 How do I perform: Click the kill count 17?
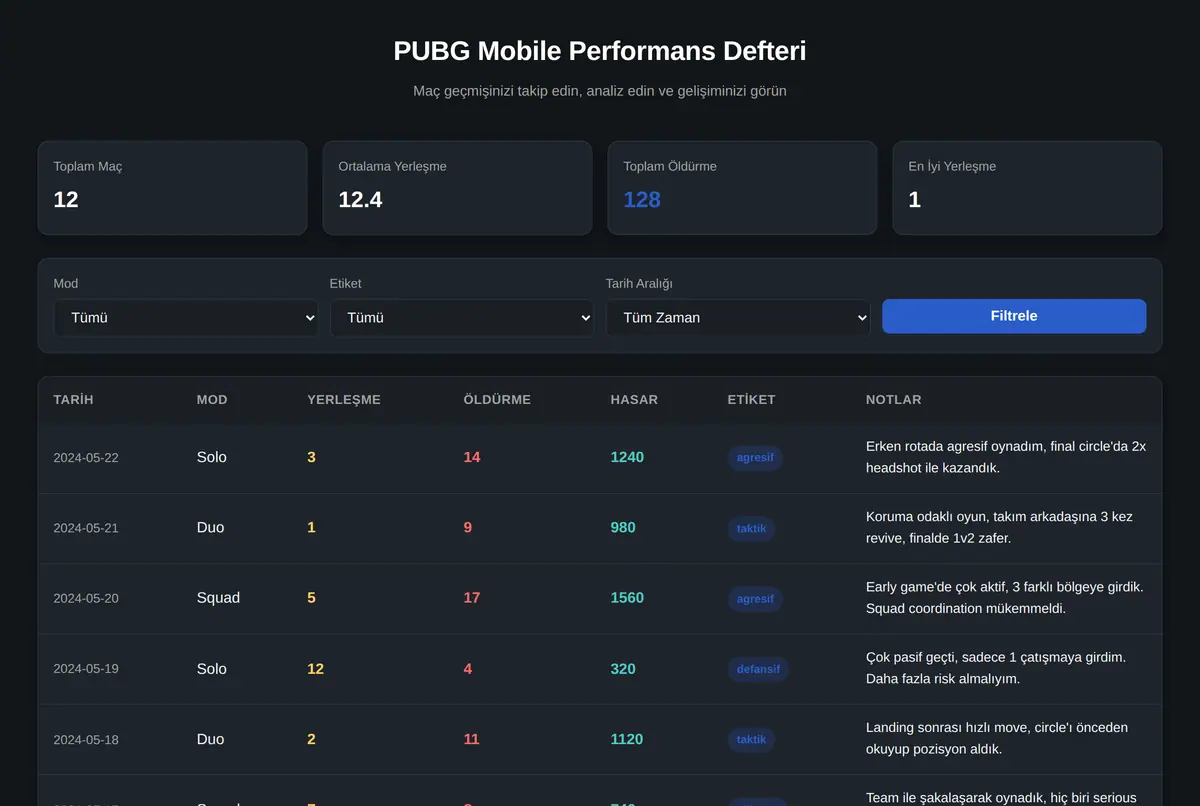click(472, 598)
